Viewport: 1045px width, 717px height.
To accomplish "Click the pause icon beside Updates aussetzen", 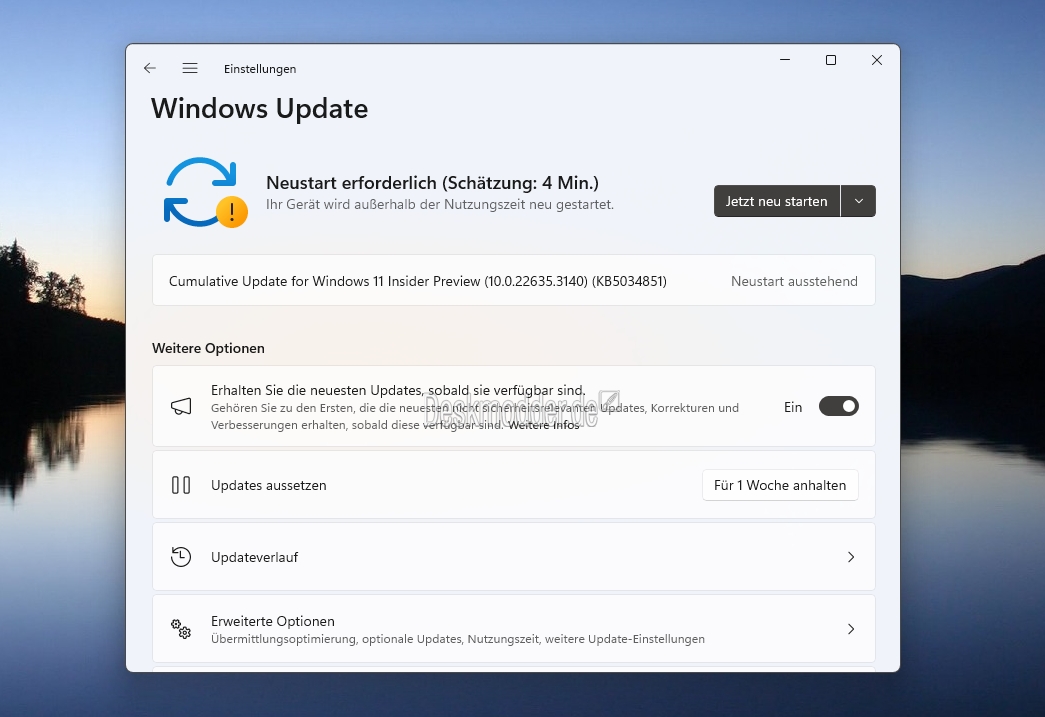I will click(181, 485).
